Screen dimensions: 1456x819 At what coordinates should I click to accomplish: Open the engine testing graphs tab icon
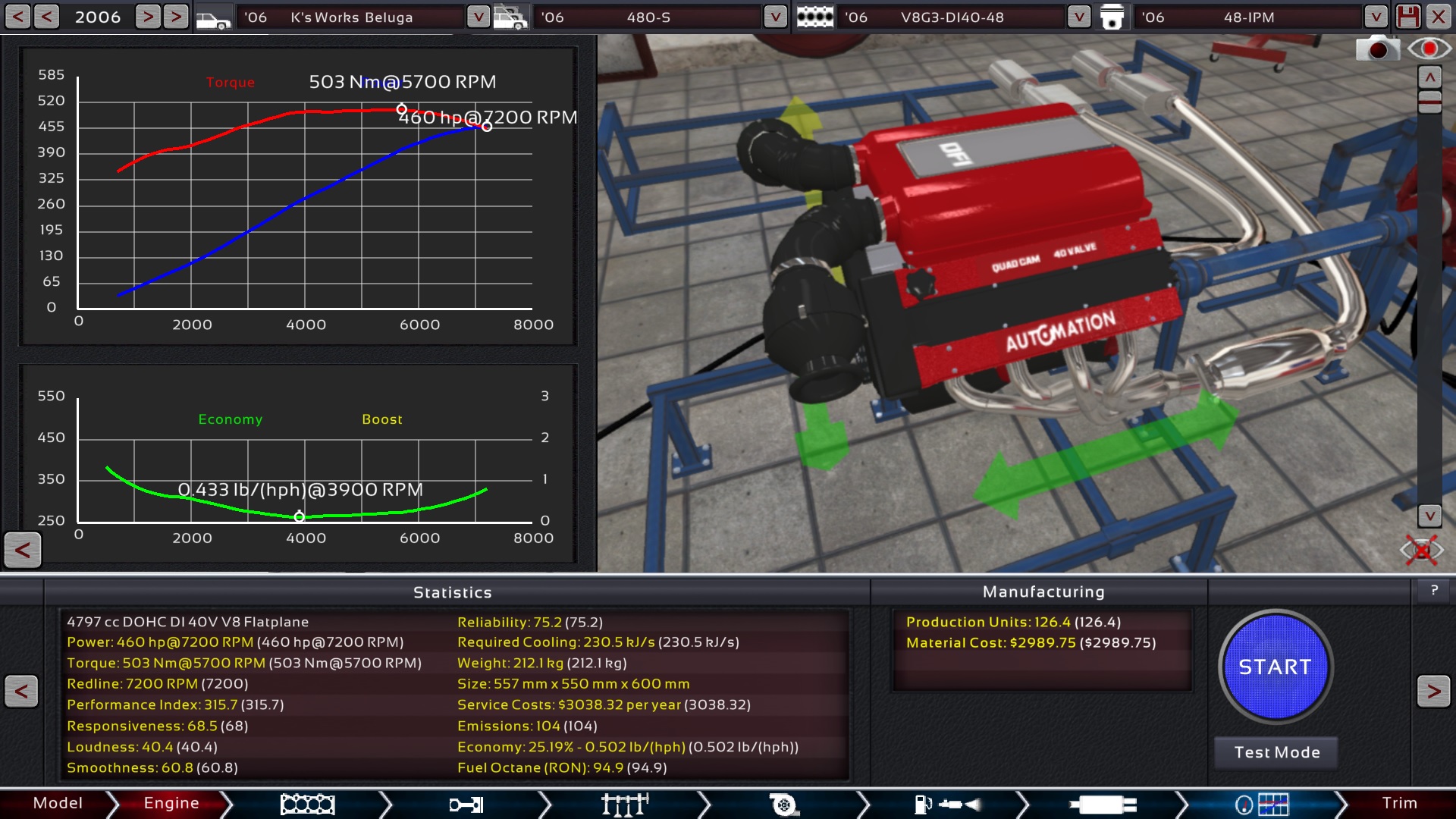coord(1261,804)
